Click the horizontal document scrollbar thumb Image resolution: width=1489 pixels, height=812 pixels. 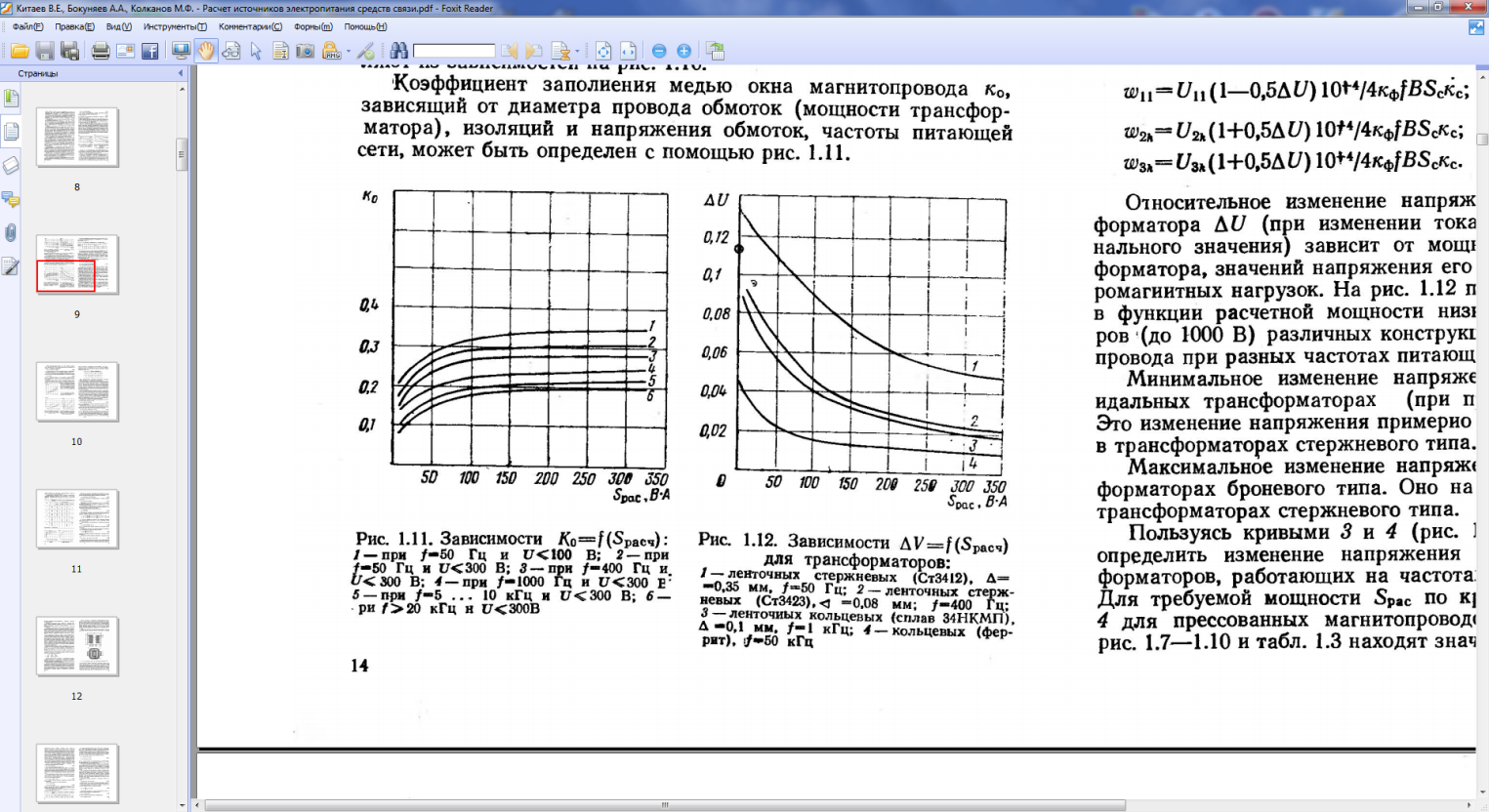[x=665, y=805]
